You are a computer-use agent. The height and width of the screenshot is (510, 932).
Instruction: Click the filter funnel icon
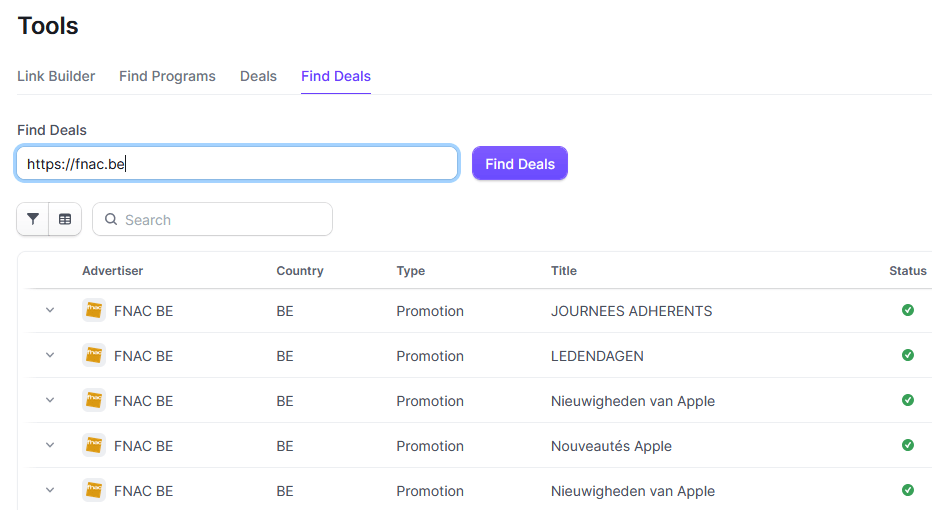[x=33, y=219]
